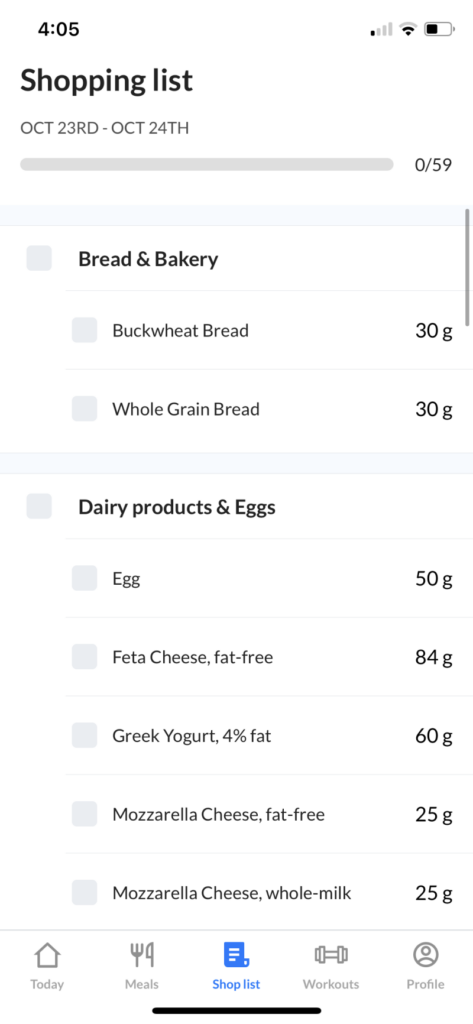Click the shopping progress bar
Image resolution: width=473 pixels, height=1024 pixels.
point(206,164)
